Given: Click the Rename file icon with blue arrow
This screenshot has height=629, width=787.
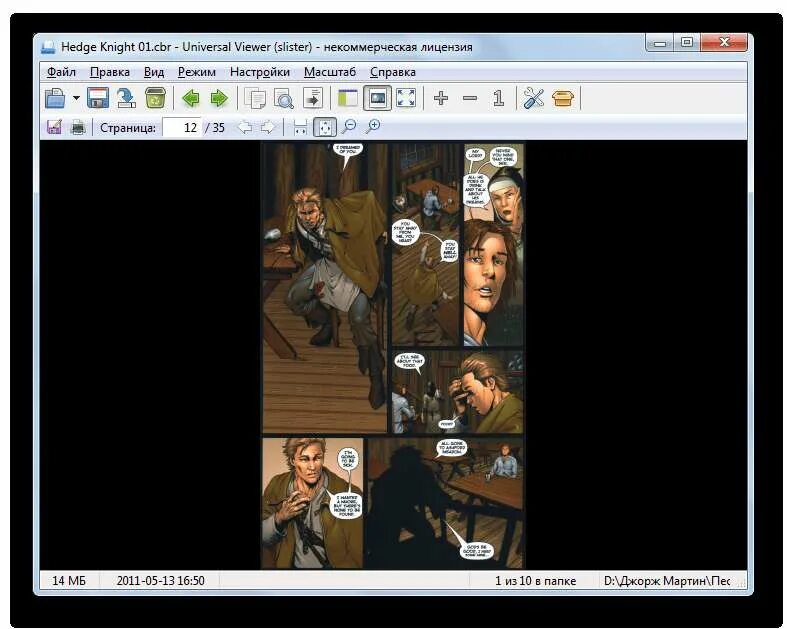Looking at the screenshot, I should (126, 98).
